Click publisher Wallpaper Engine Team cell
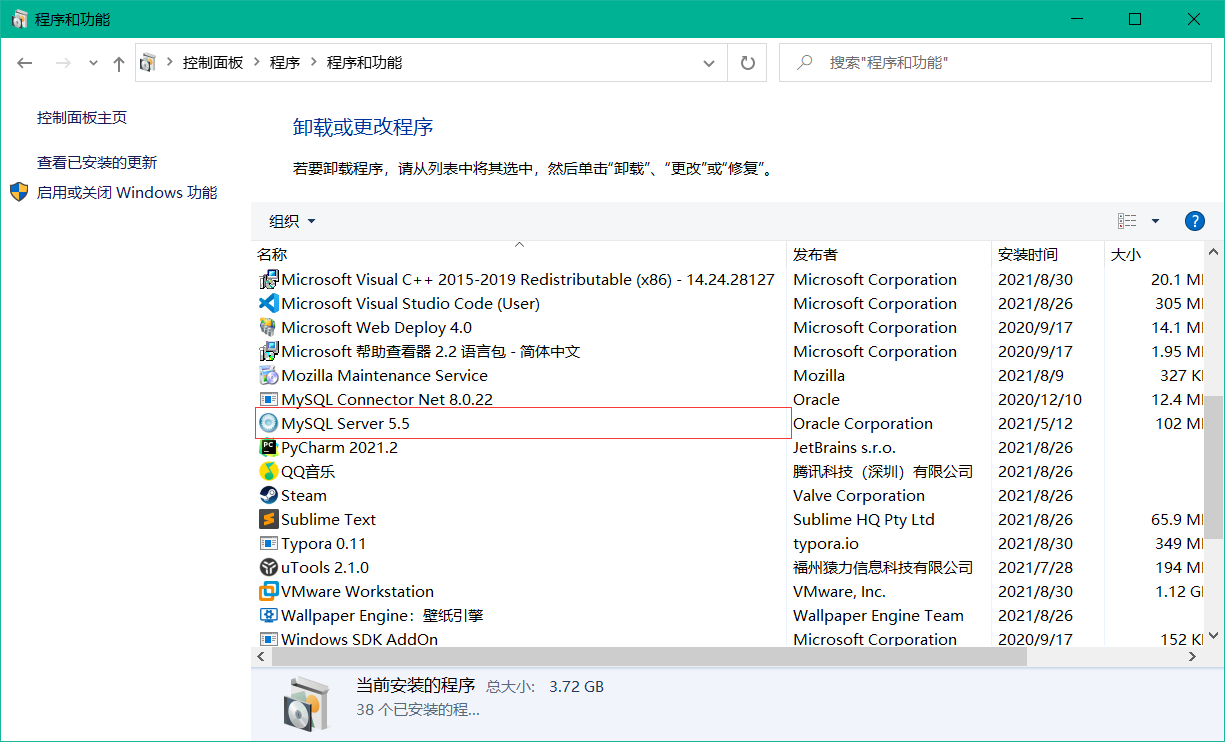The height and width of the screenshot is (742, 1225). (879, 616)
